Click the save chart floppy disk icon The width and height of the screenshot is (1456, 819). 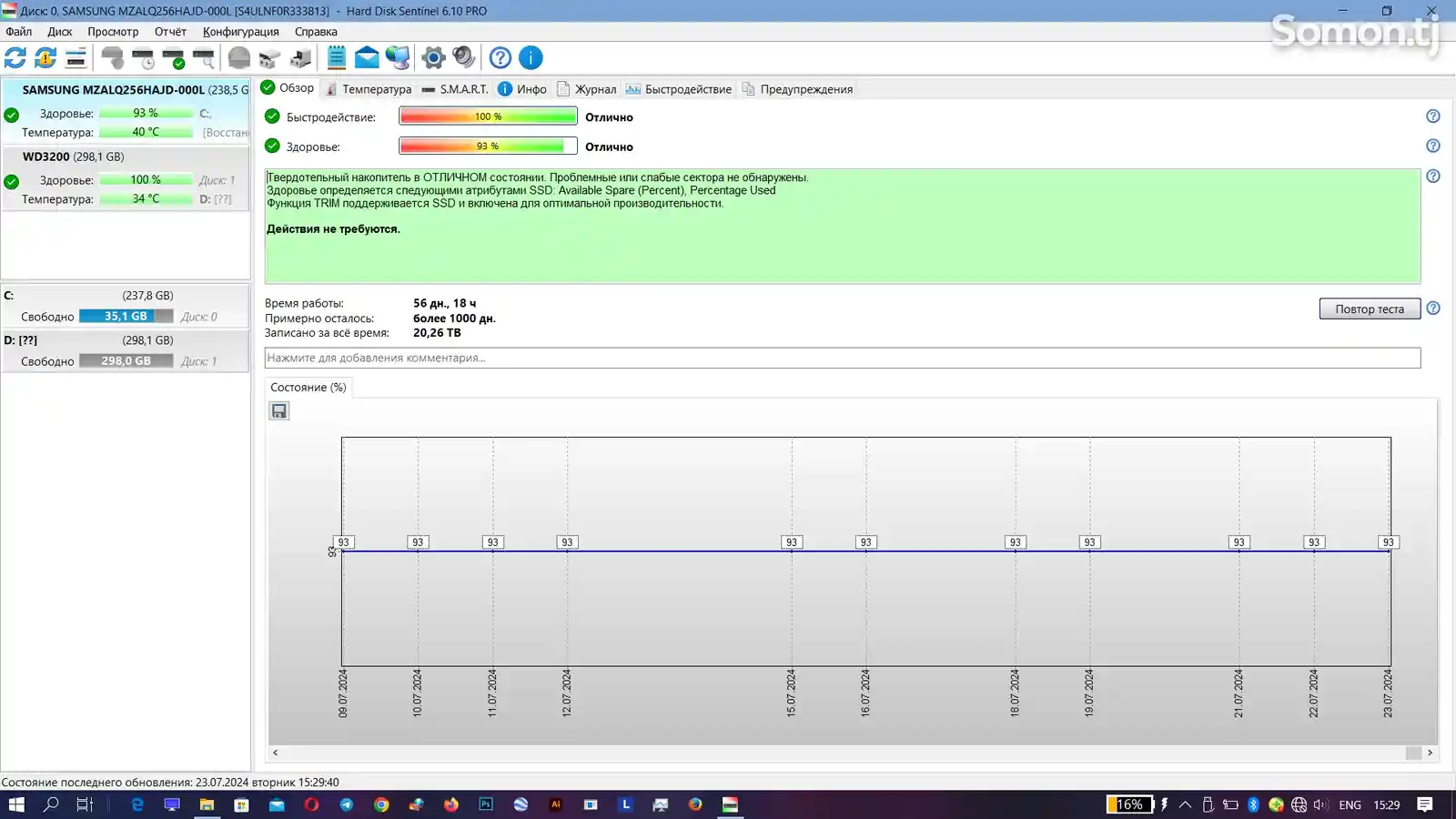coord(279,410)
